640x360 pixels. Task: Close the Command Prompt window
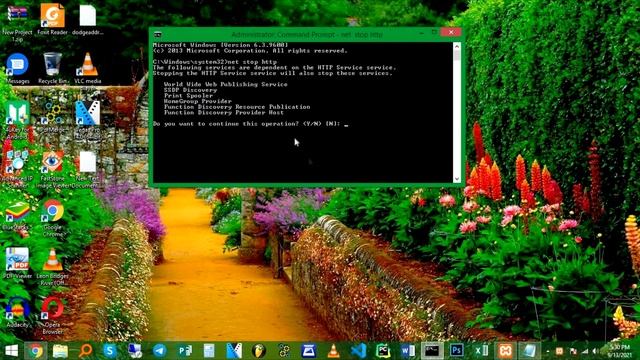(451, 32)
